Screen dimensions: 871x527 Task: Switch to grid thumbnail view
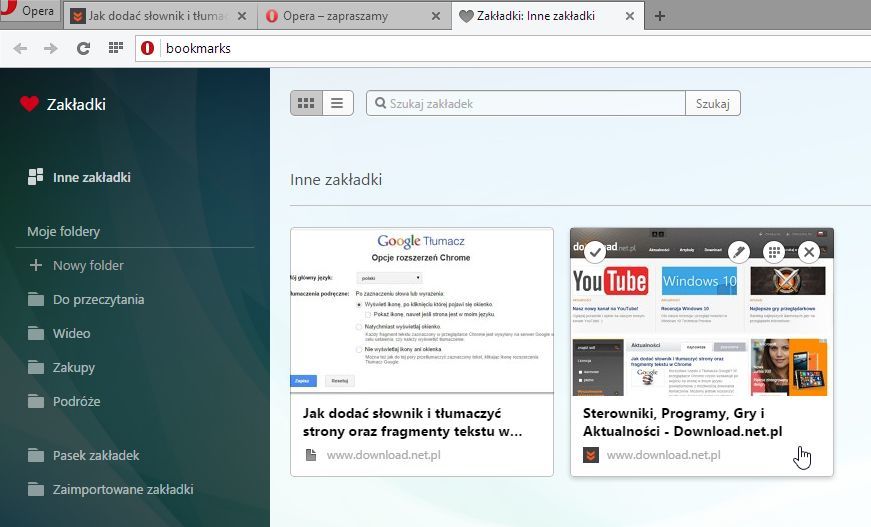(x=306, y=103)
